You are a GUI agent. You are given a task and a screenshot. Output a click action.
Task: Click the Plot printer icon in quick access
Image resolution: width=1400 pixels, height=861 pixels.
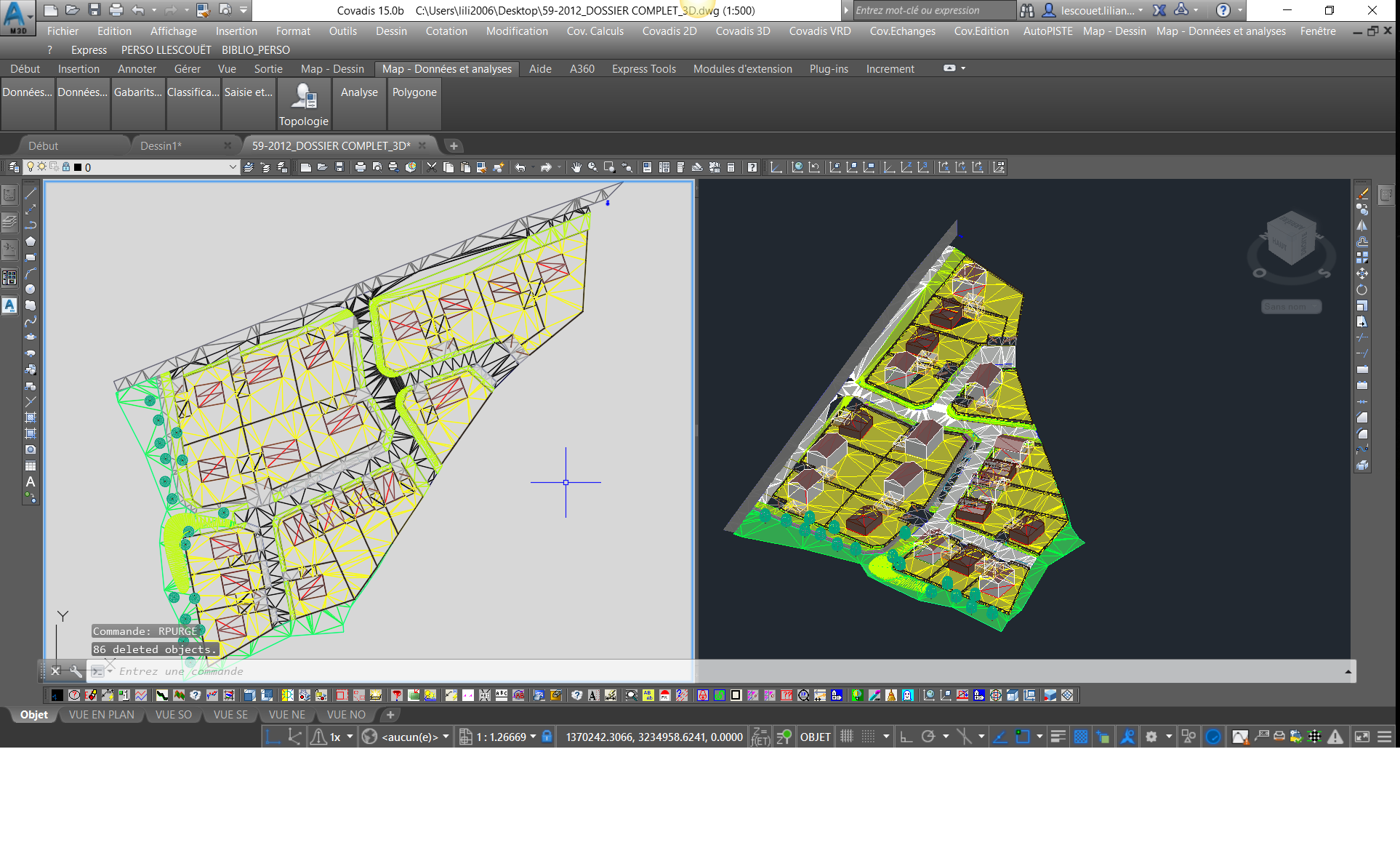click(x=116, y=10)
